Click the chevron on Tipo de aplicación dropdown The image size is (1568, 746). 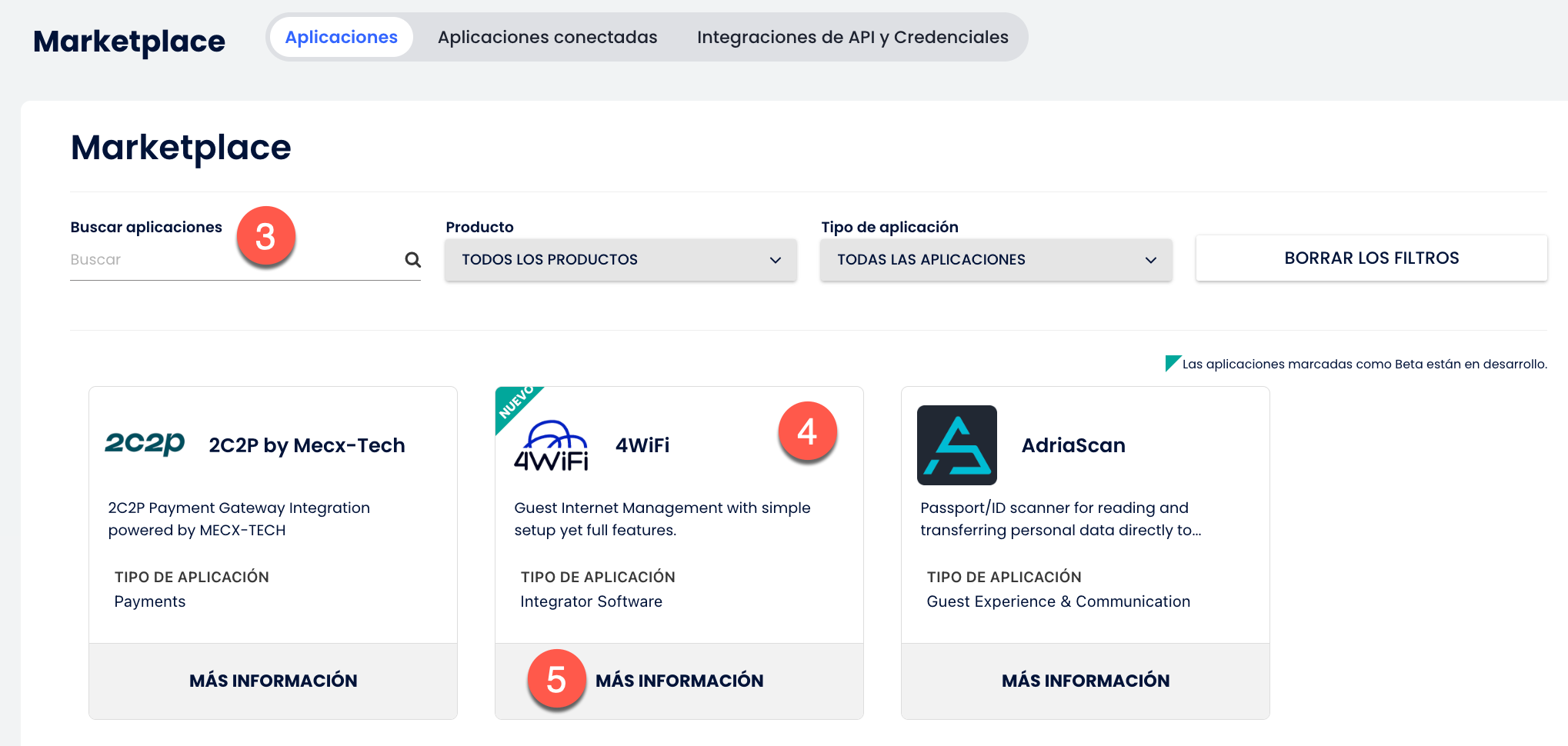[1151, 260]
